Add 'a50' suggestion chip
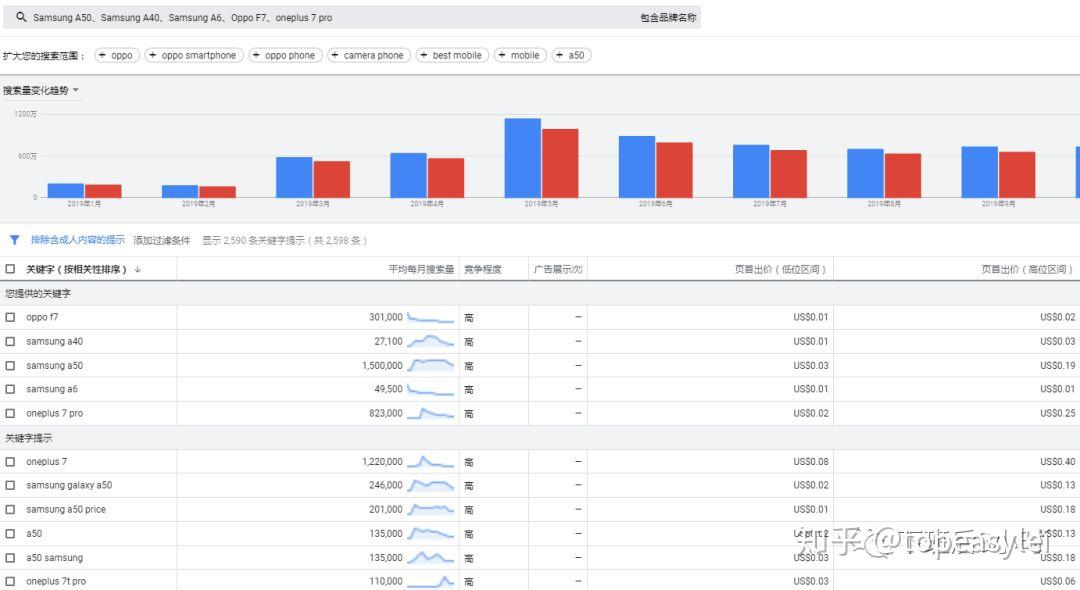The image size is (1080, 590). 572,55
